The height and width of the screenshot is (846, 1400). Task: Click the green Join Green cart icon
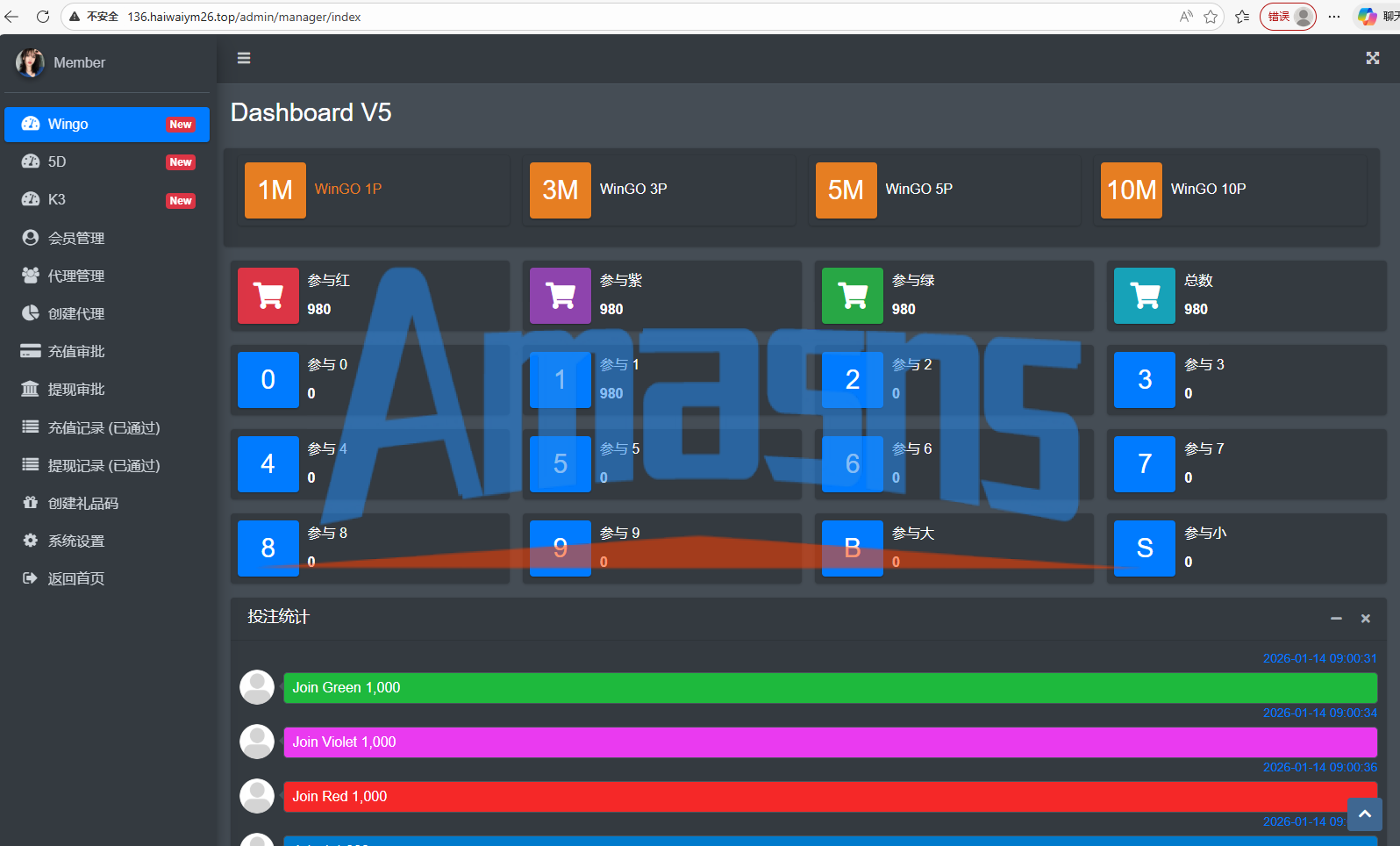coord(853,296)
